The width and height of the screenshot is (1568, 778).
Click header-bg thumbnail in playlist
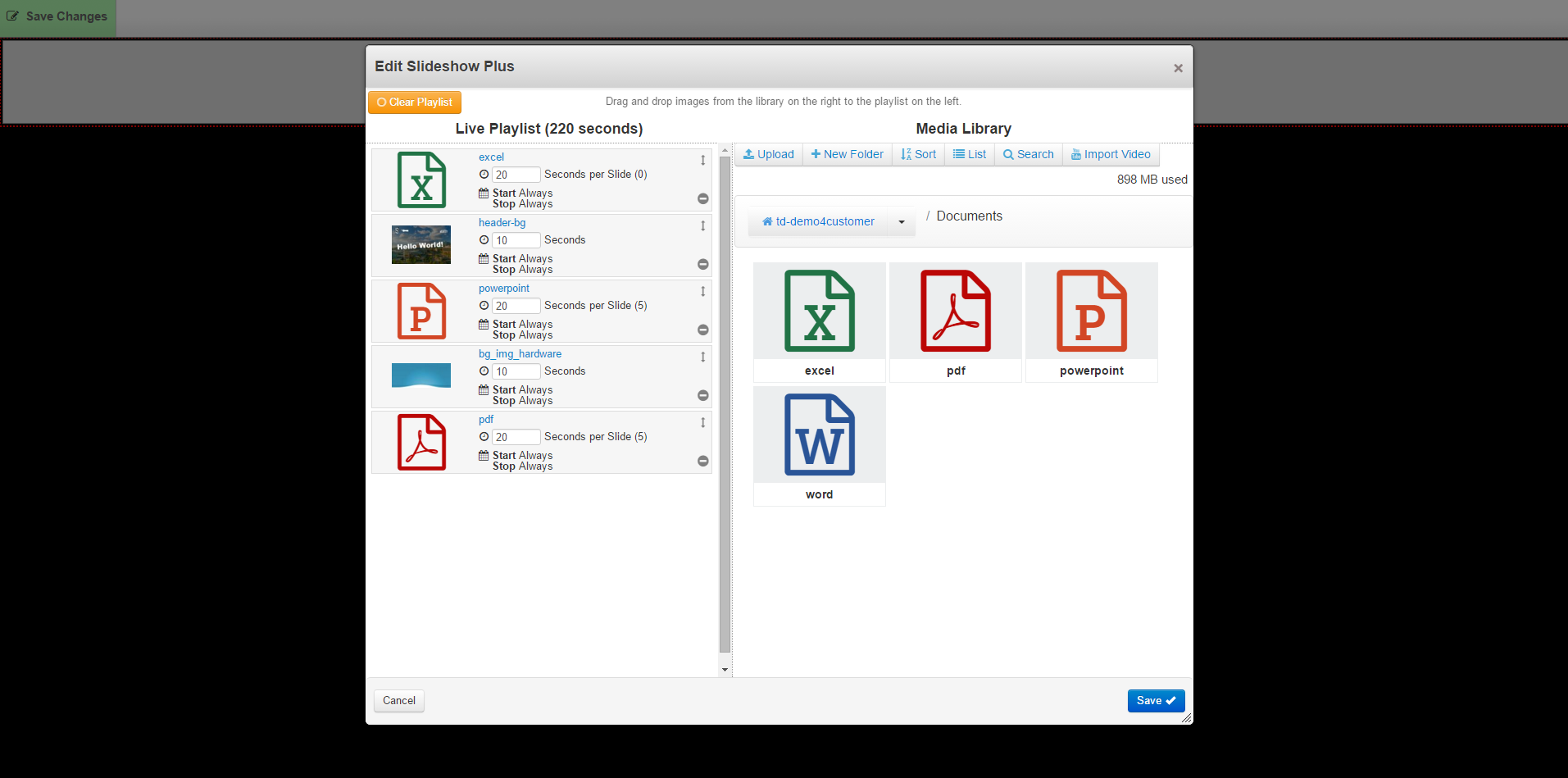pos(421,244)
